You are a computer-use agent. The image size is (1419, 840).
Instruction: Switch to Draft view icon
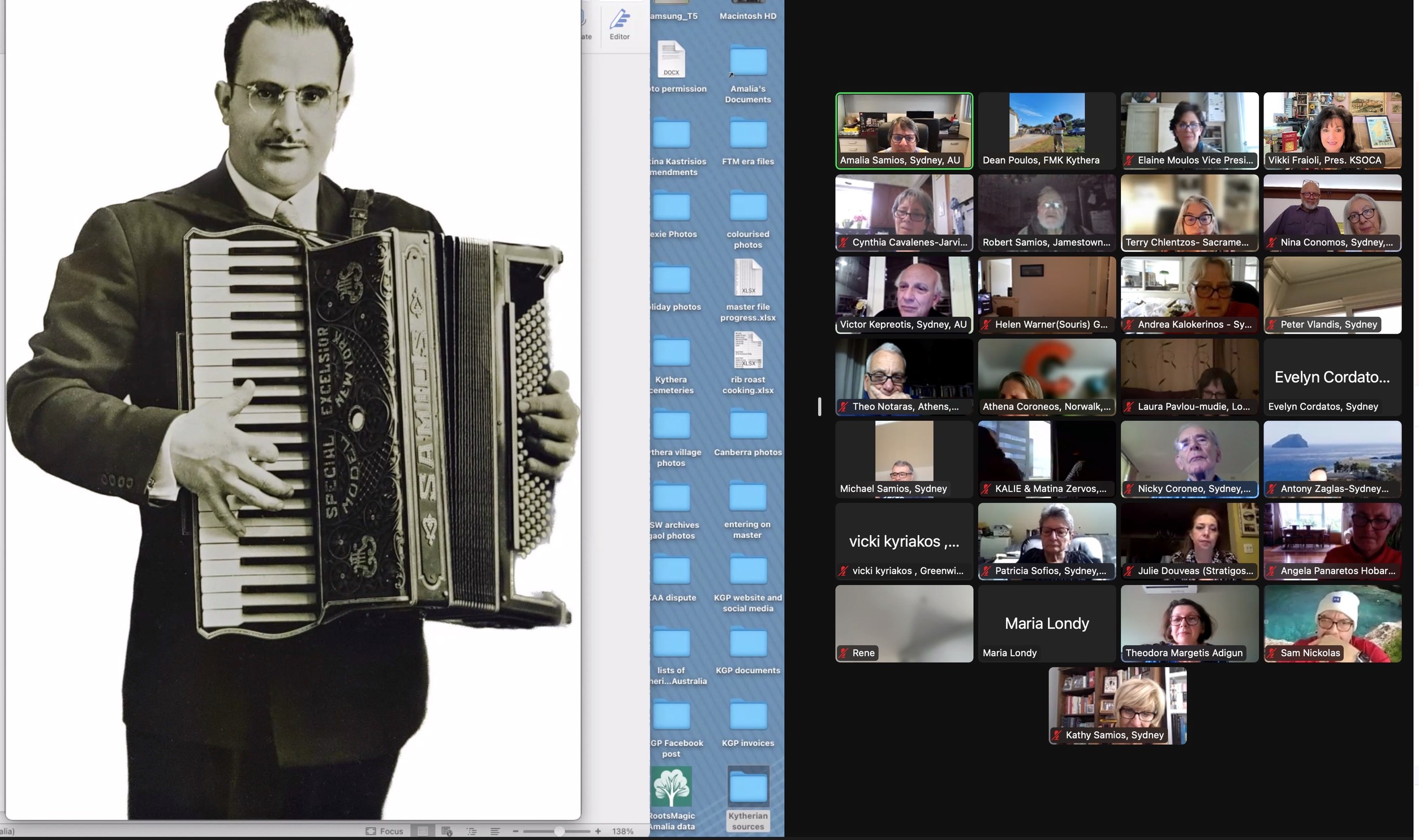(494, 831)
